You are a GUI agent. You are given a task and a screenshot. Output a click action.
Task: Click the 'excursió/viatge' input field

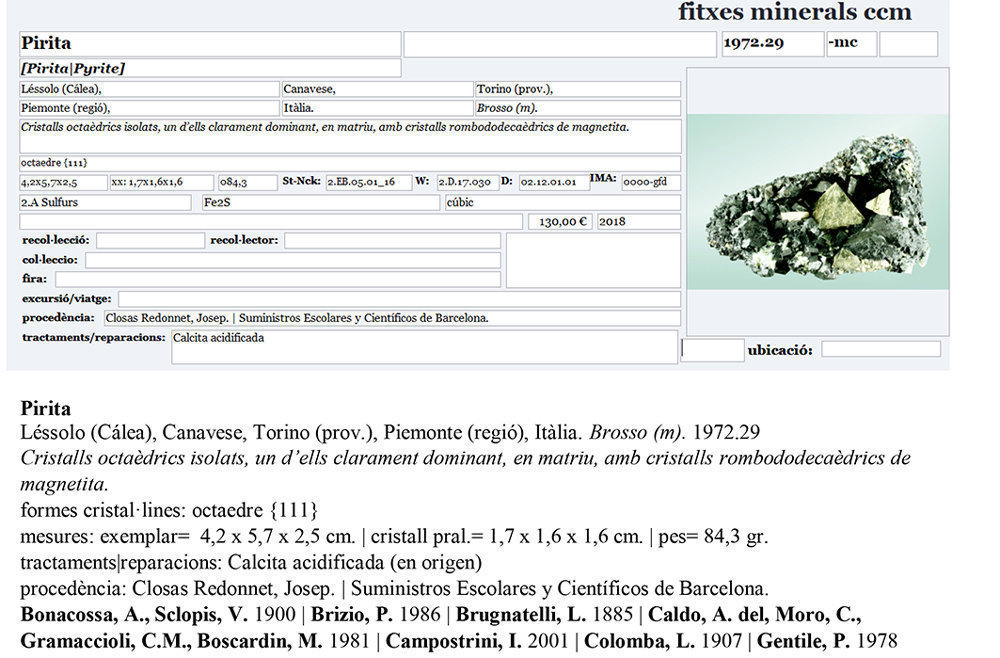tap(399, 299)
